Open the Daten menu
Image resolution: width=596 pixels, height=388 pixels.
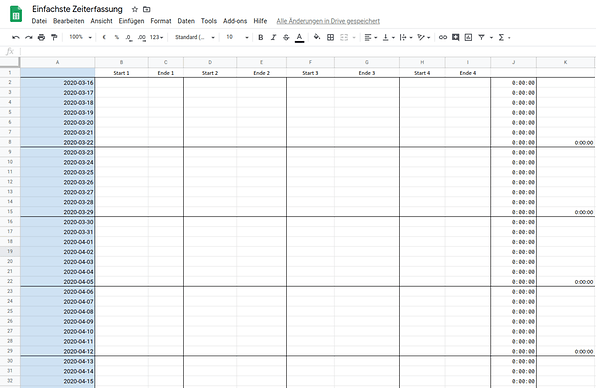186,21
